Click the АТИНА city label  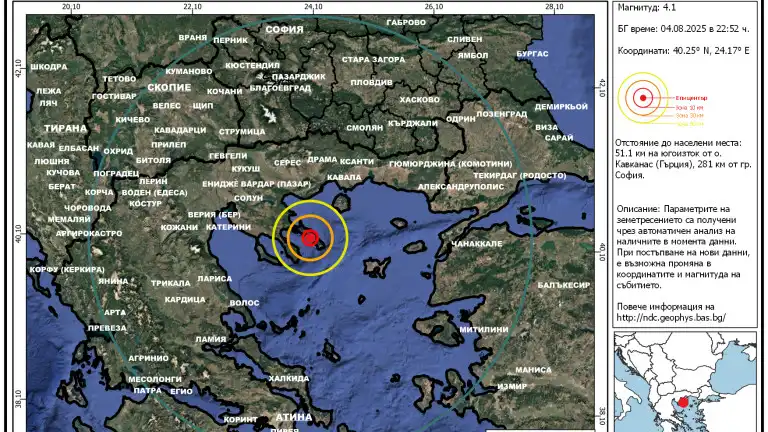(293, 413)
